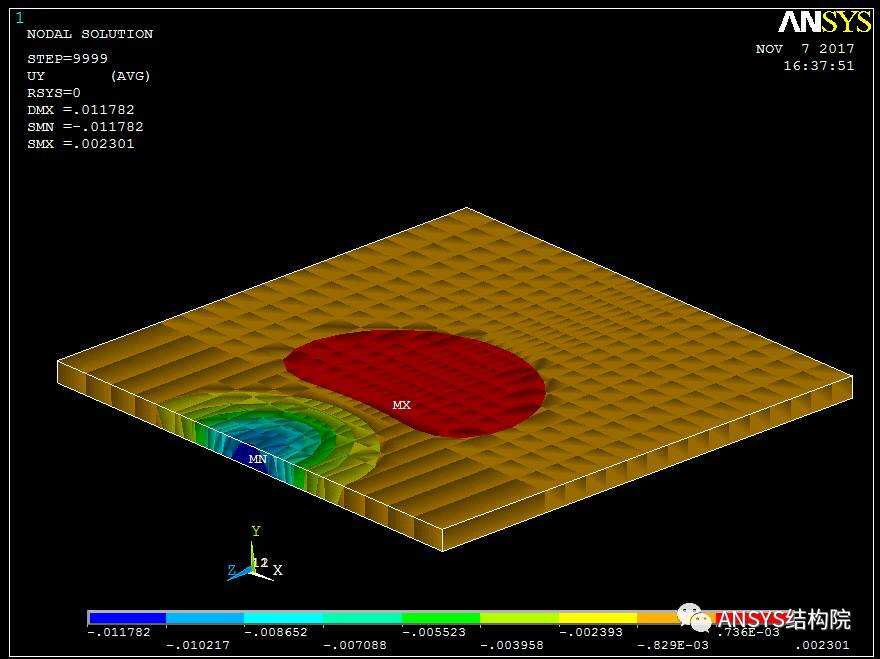Click the SMN =-.011782 line
This screenshot has height=659, width=880.
(x=85, y=127)
